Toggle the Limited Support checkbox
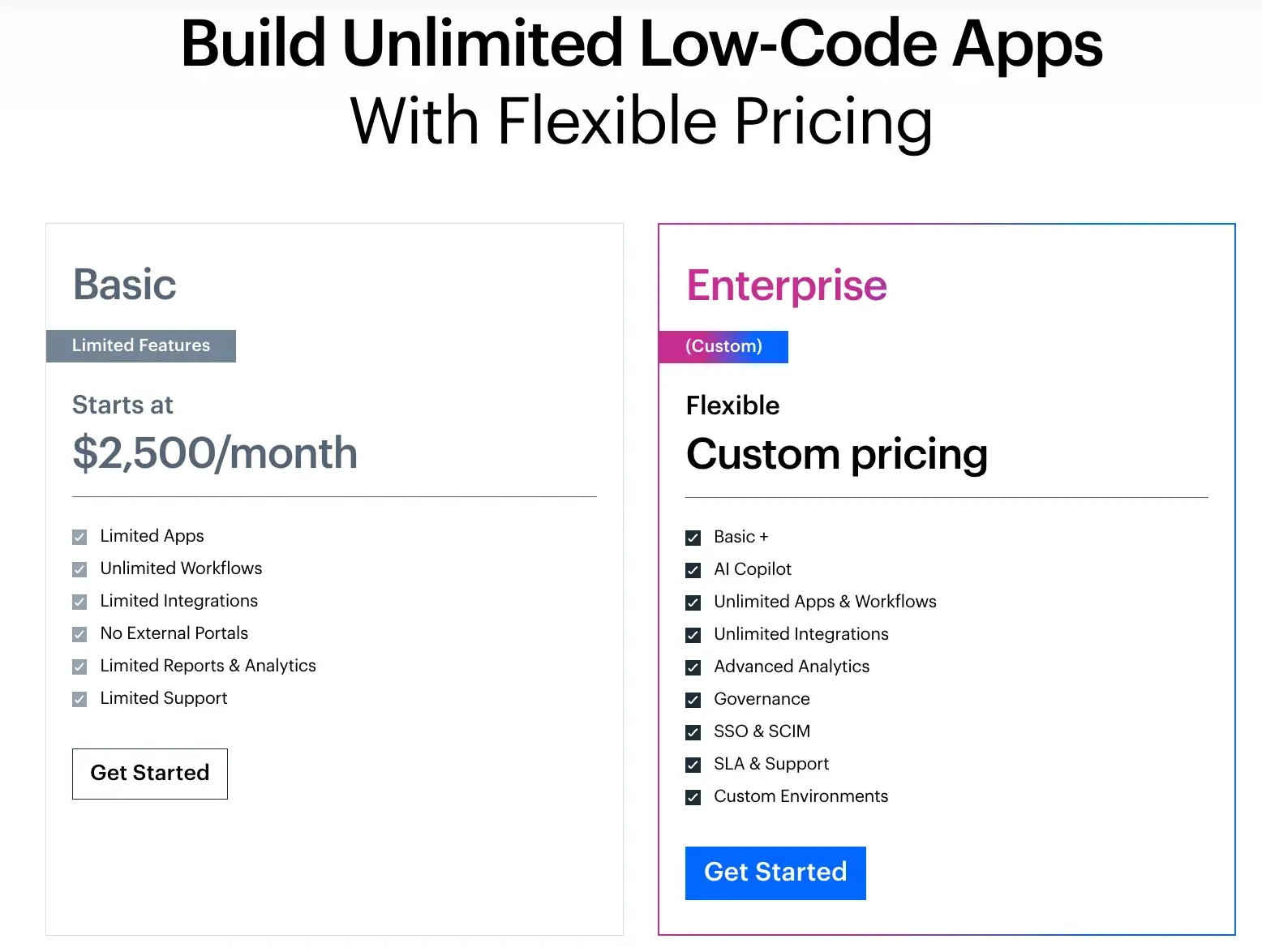Image resolution: width=1262 pixels, height=952 pixels. pos(79,699)
